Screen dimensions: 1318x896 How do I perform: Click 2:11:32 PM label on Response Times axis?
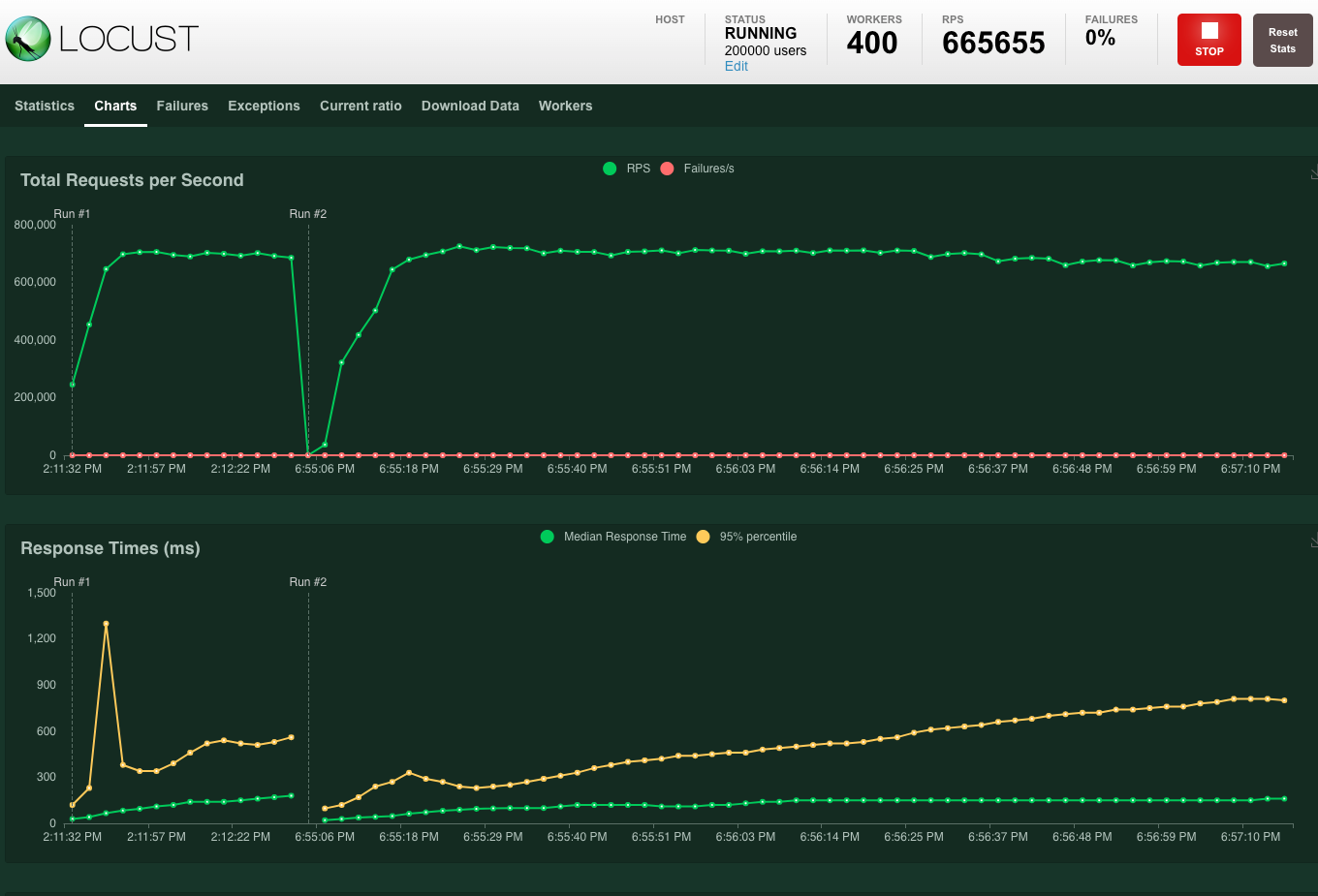coord(72,837)
